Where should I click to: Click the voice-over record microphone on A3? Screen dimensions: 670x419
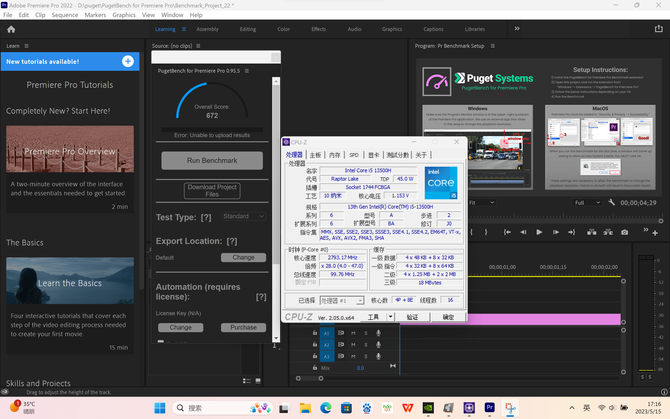379,356
